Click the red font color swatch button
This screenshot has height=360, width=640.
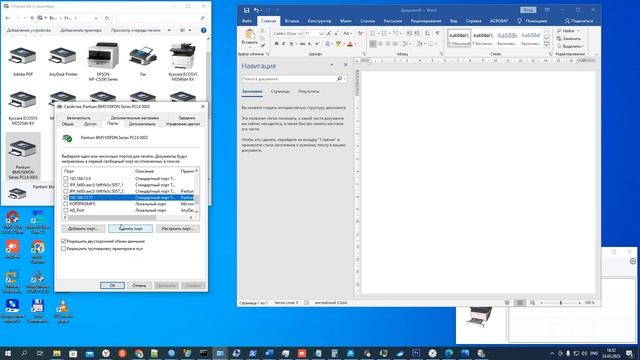pos(350,44)
